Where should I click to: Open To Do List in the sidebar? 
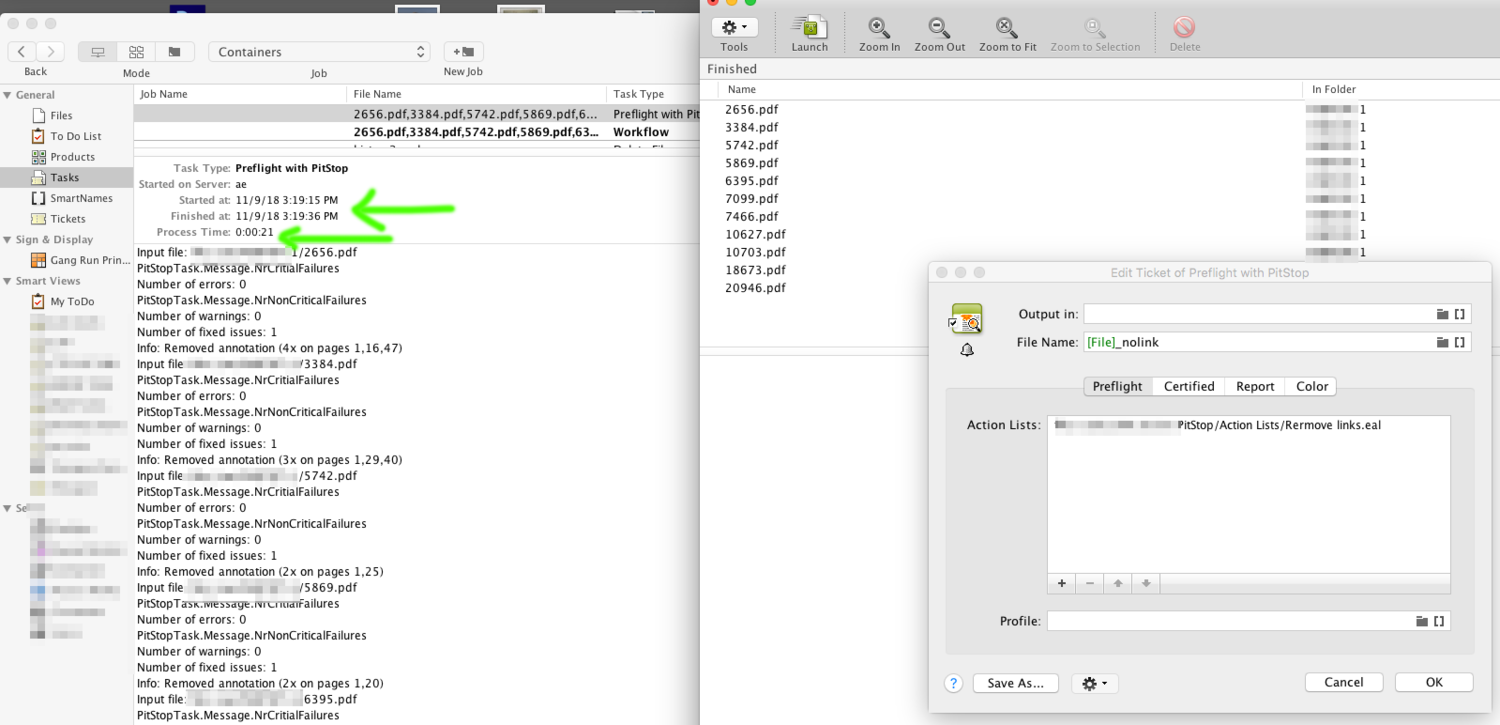coord(66,136)
